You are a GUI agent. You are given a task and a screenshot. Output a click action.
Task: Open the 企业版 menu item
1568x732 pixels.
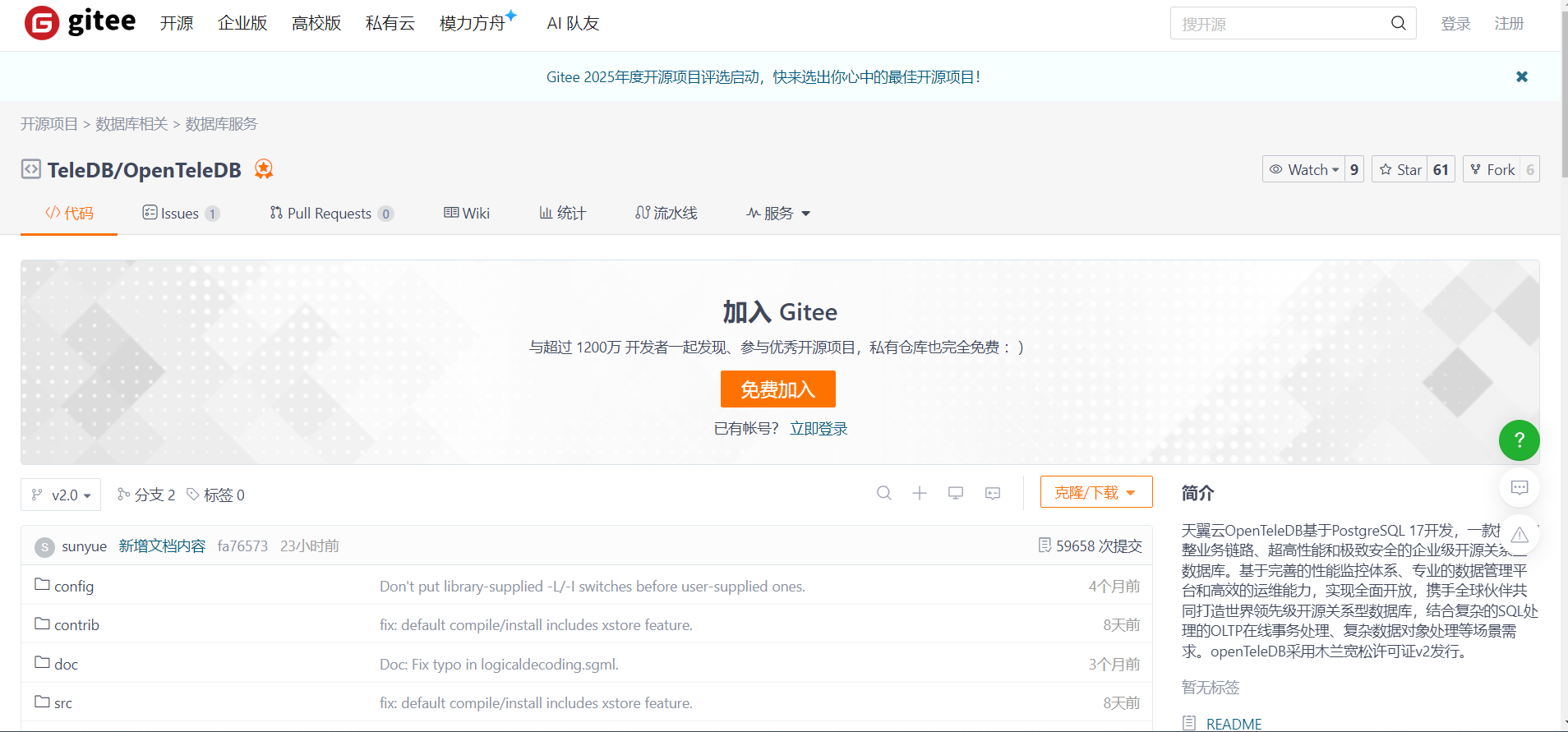[x=242, y=23]
